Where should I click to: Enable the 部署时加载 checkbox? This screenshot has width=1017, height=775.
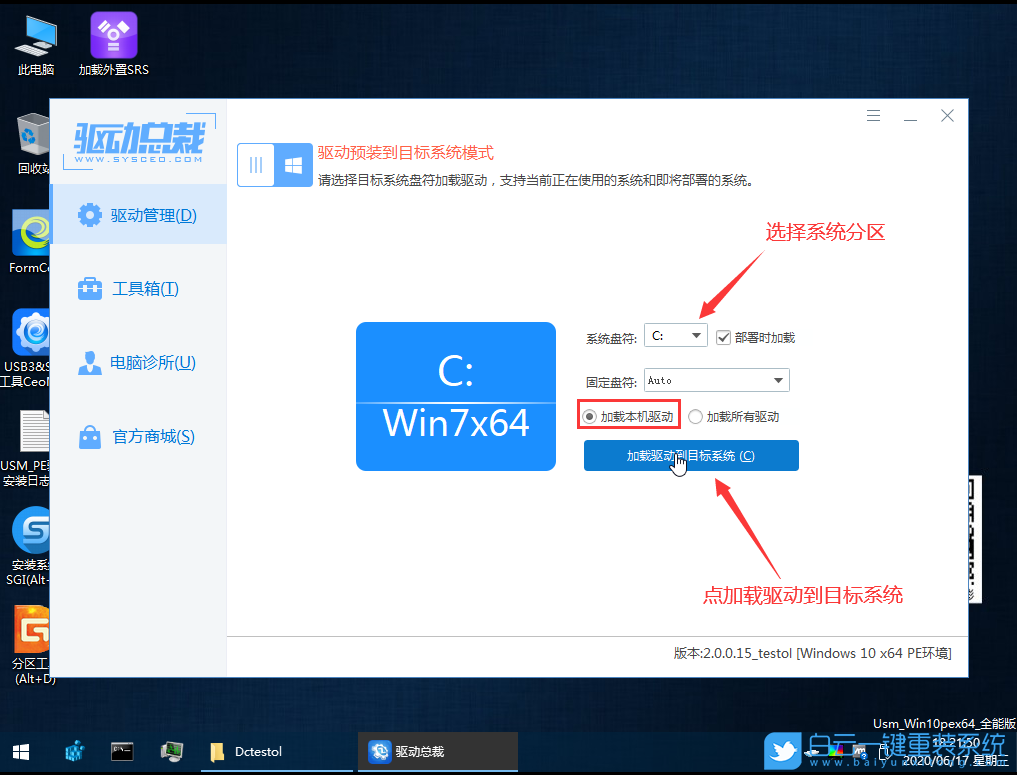coord(723,336)
